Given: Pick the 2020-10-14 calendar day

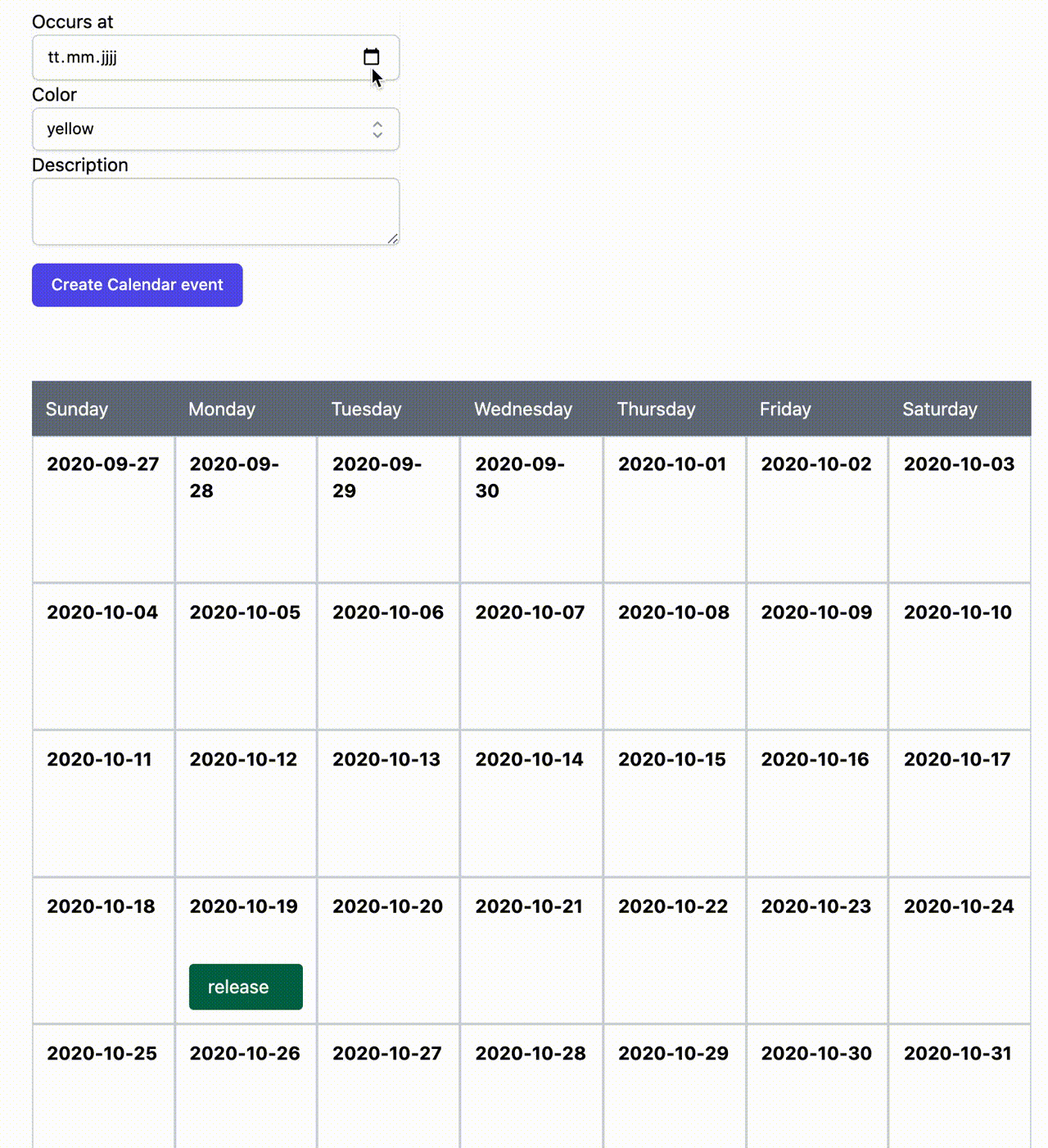Looking at the screenshot, I should 532,803.
